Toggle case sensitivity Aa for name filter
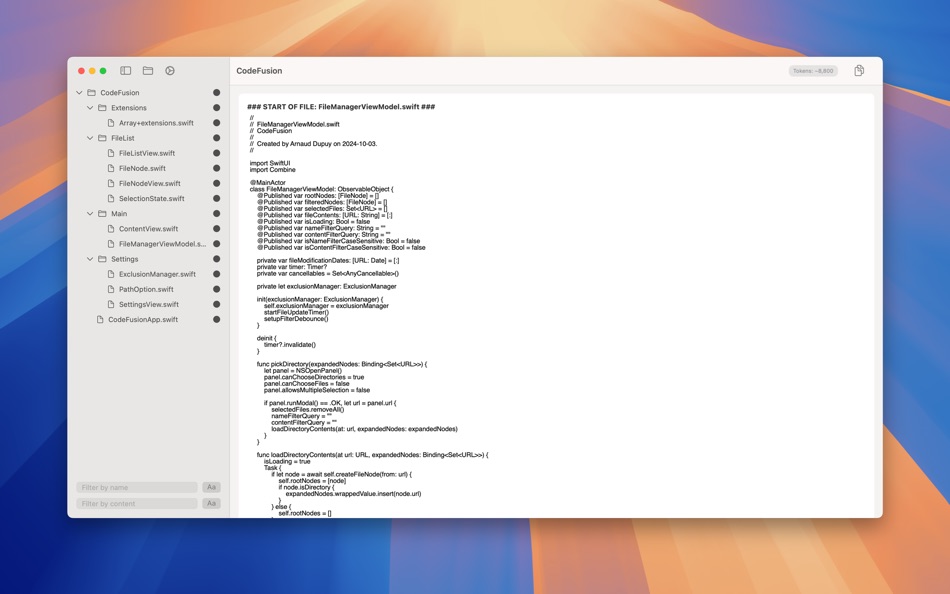 [211, 487]
